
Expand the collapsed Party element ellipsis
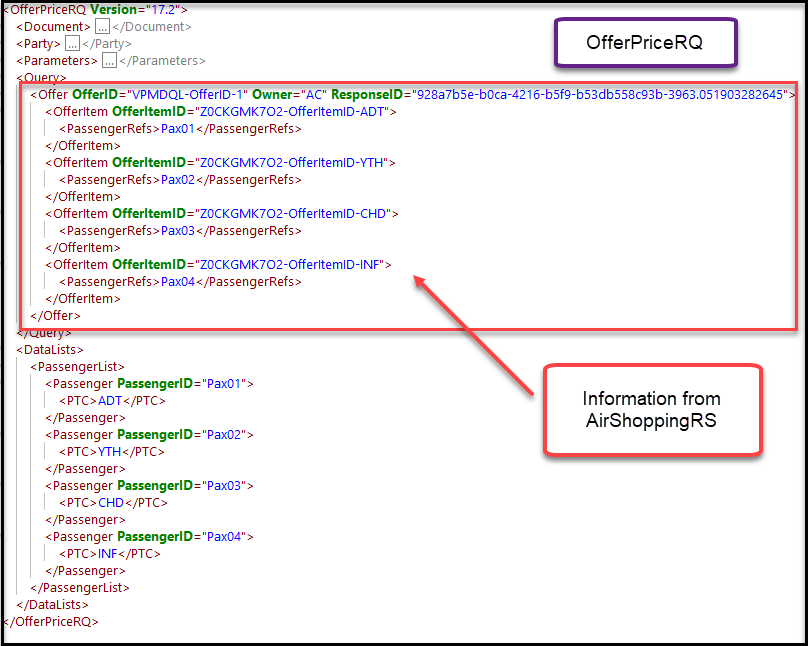coord(72,44)
